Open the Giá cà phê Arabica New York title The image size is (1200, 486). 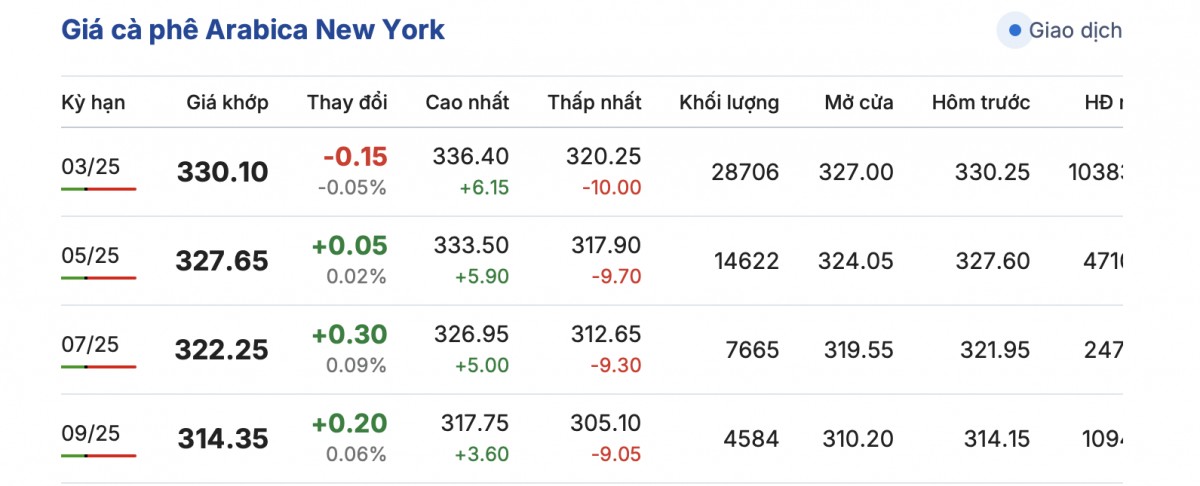253,30
